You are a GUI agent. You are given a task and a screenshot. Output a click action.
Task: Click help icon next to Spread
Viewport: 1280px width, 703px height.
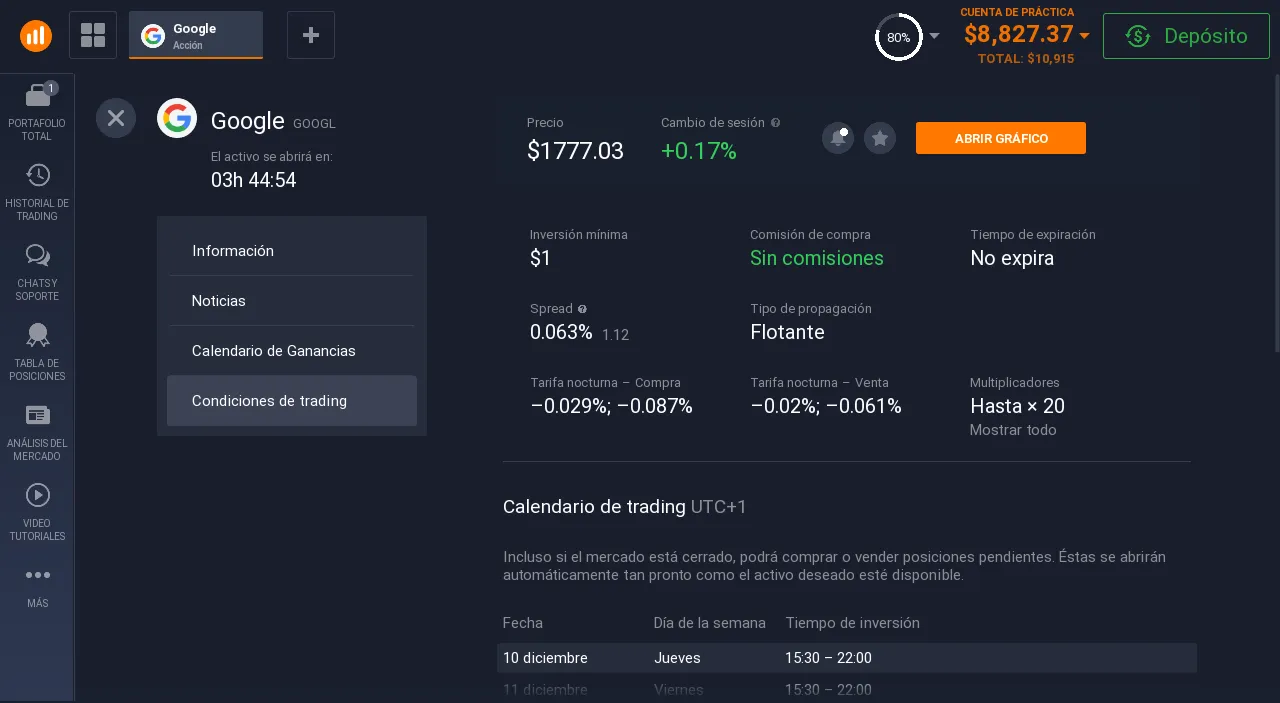tap(583, 309)
